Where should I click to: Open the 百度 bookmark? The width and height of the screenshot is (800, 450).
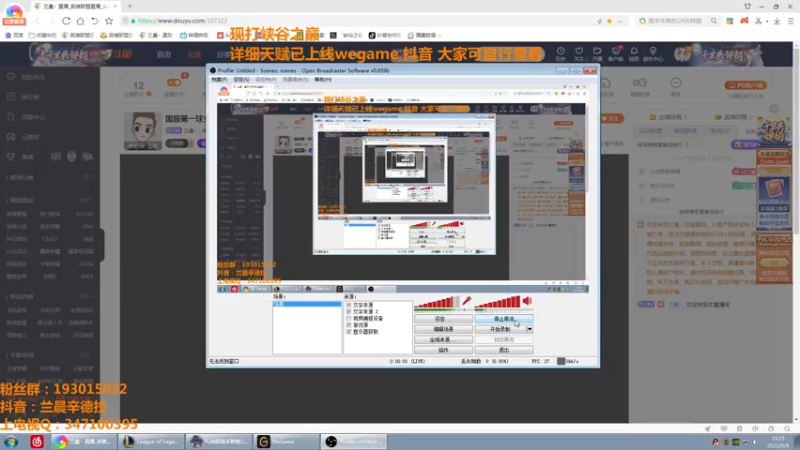(x=14, y=35)
